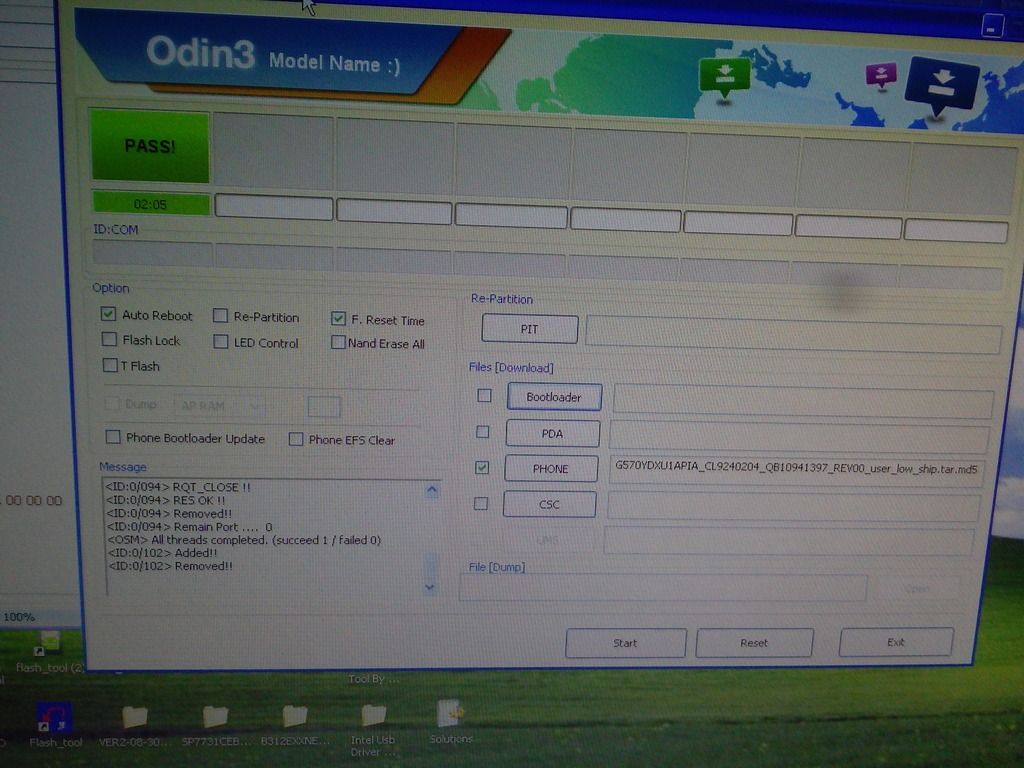Enable the Flash Lock checkbox
This screenshot has height=768, width=1024.
(109, 340)
